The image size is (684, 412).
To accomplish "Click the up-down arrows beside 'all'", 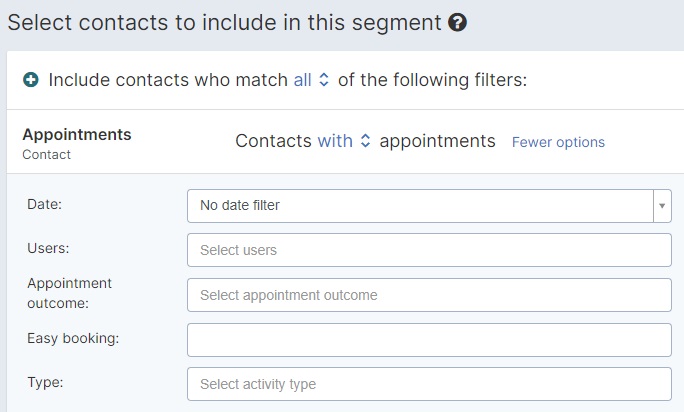I will coord(324,80).
